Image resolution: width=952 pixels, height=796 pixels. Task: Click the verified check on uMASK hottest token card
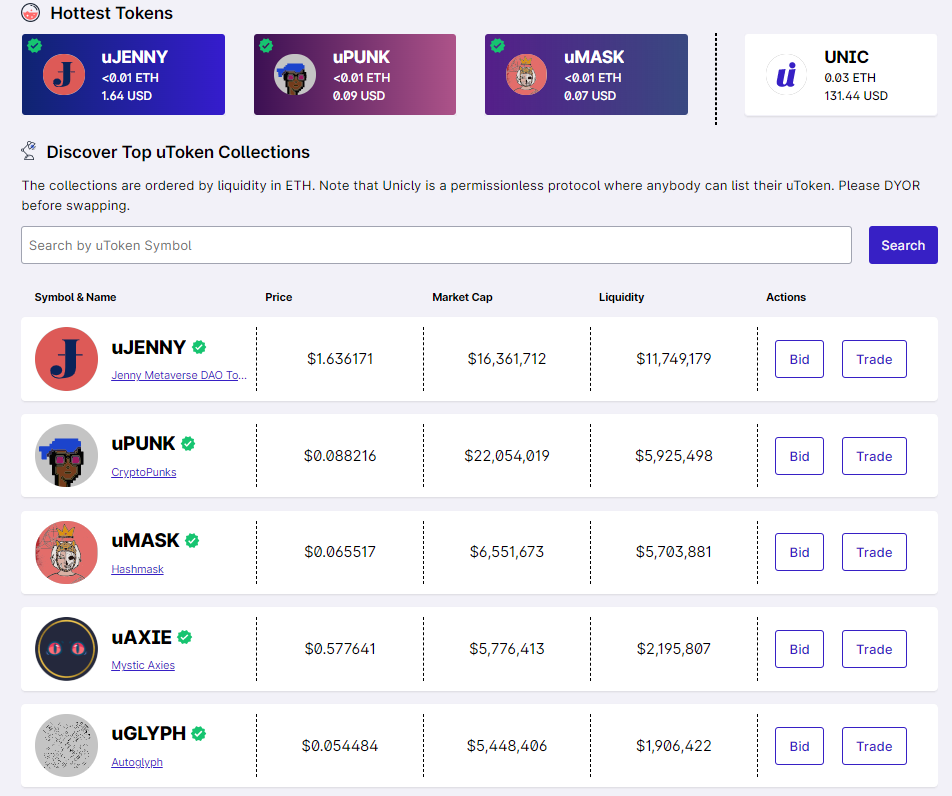[497, 45]
